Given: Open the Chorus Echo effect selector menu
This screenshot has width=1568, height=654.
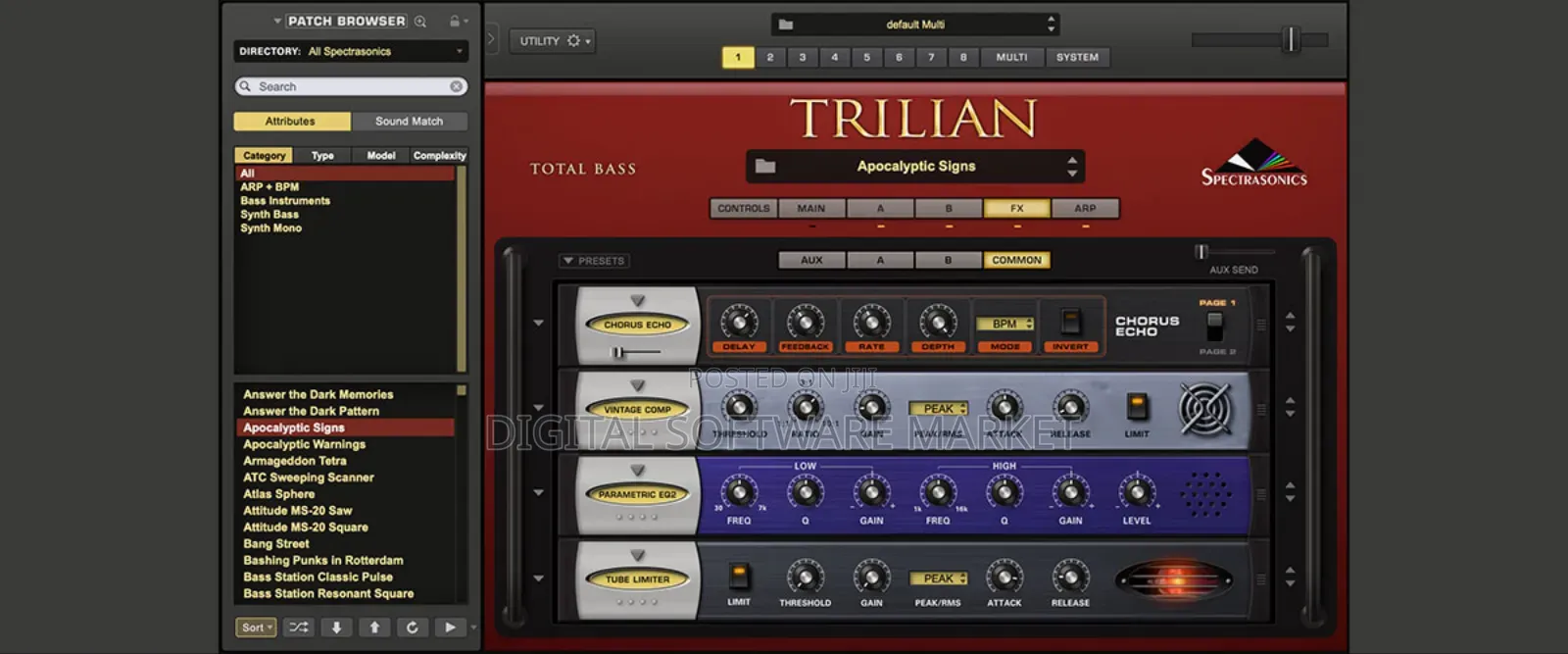Looking at the screenshot, I should click(638, 301).
